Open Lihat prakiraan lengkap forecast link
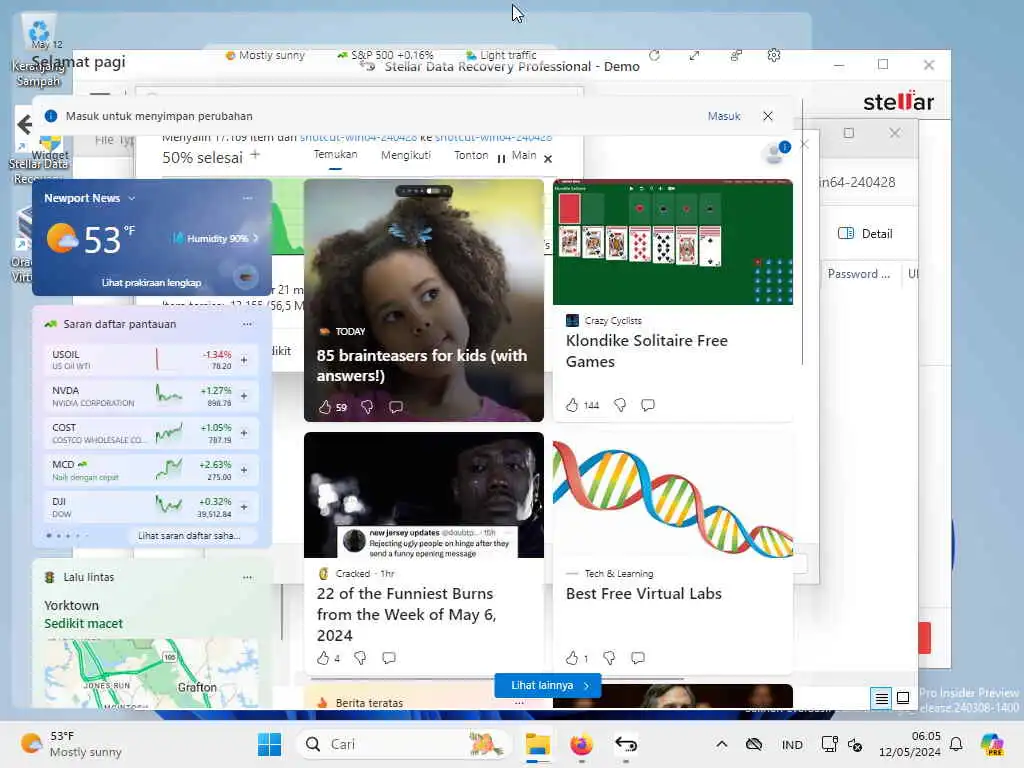The image size is (1024, 768). pyautogui.click(x=151, y=283)
